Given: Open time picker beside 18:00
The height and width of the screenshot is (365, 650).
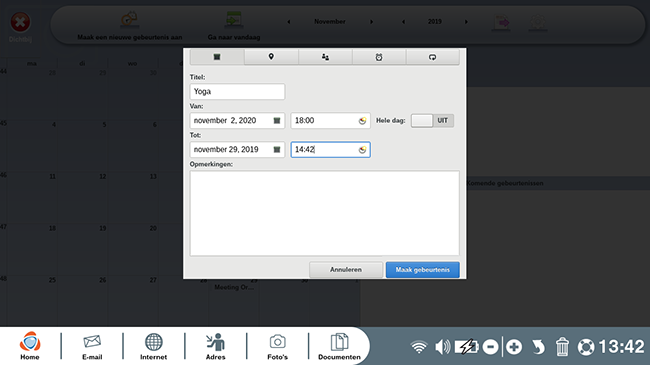Looking at the screenshot, I should pyautogui.click(x=362, y=121).
